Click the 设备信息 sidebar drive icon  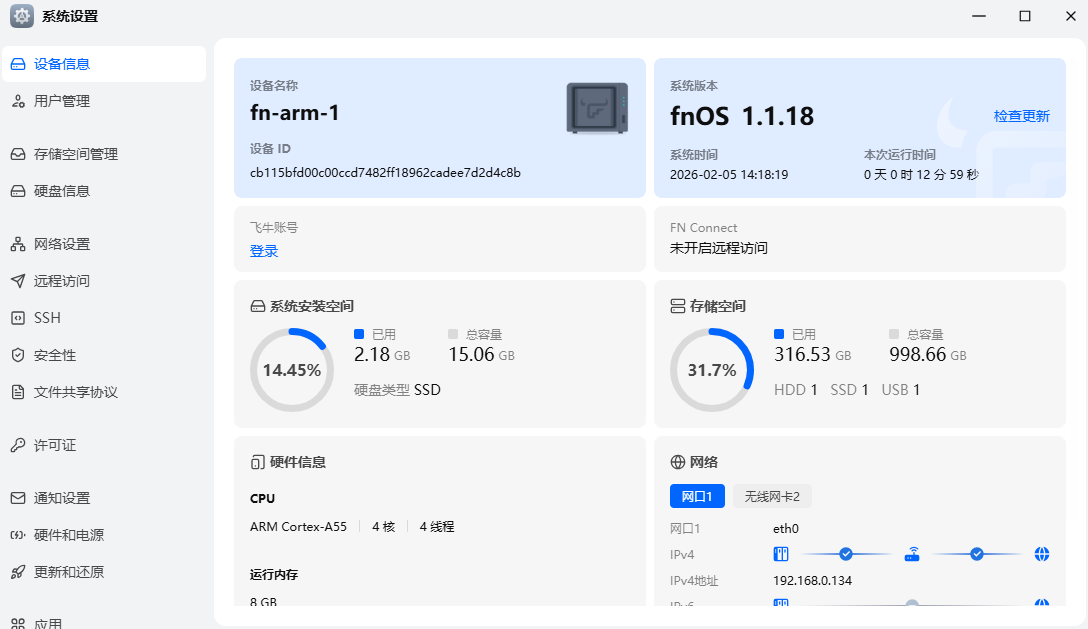click(18, 64)
